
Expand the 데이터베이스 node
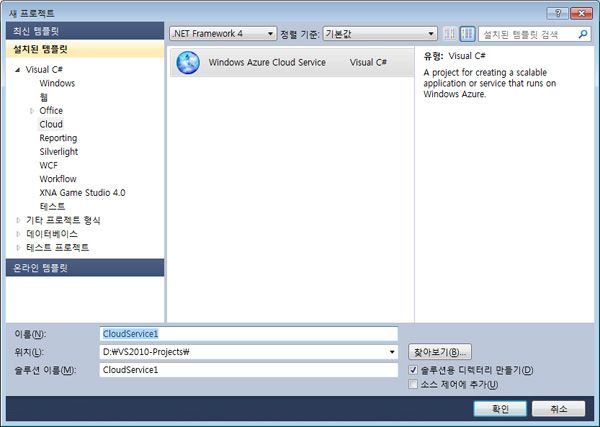point(18,234)
